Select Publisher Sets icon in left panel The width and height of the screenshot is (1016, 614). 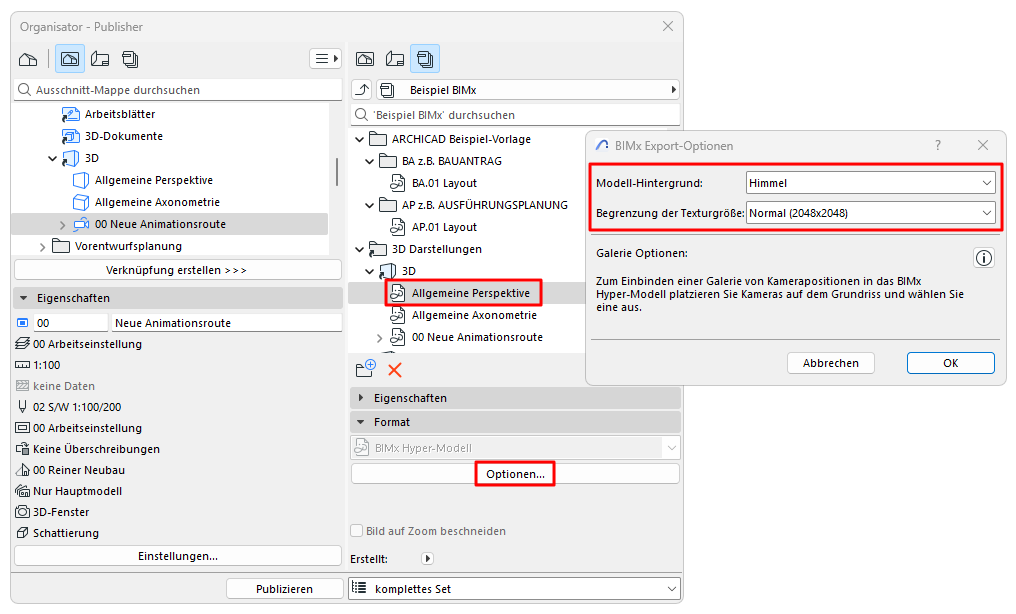[130, 60]
